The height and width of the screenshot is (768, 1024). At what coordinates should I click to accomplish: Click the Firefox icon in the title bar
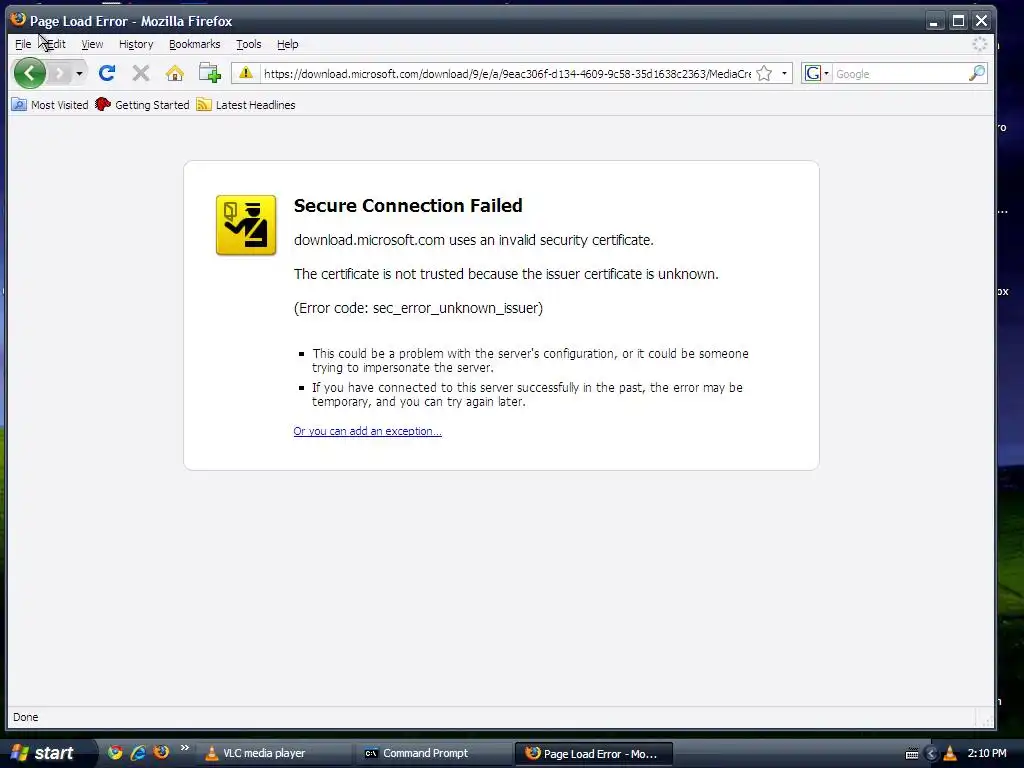(x=18, y=20)
